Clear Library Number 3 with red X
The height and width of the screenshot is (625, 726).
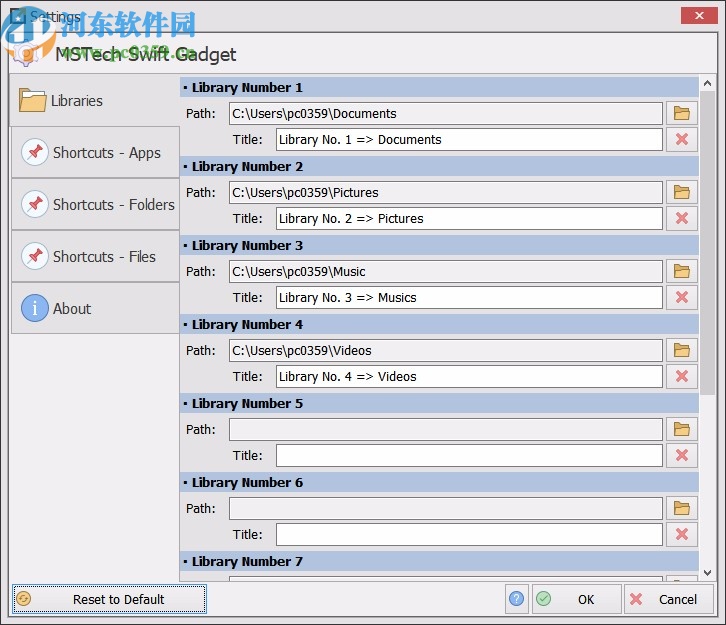point(682,297)
